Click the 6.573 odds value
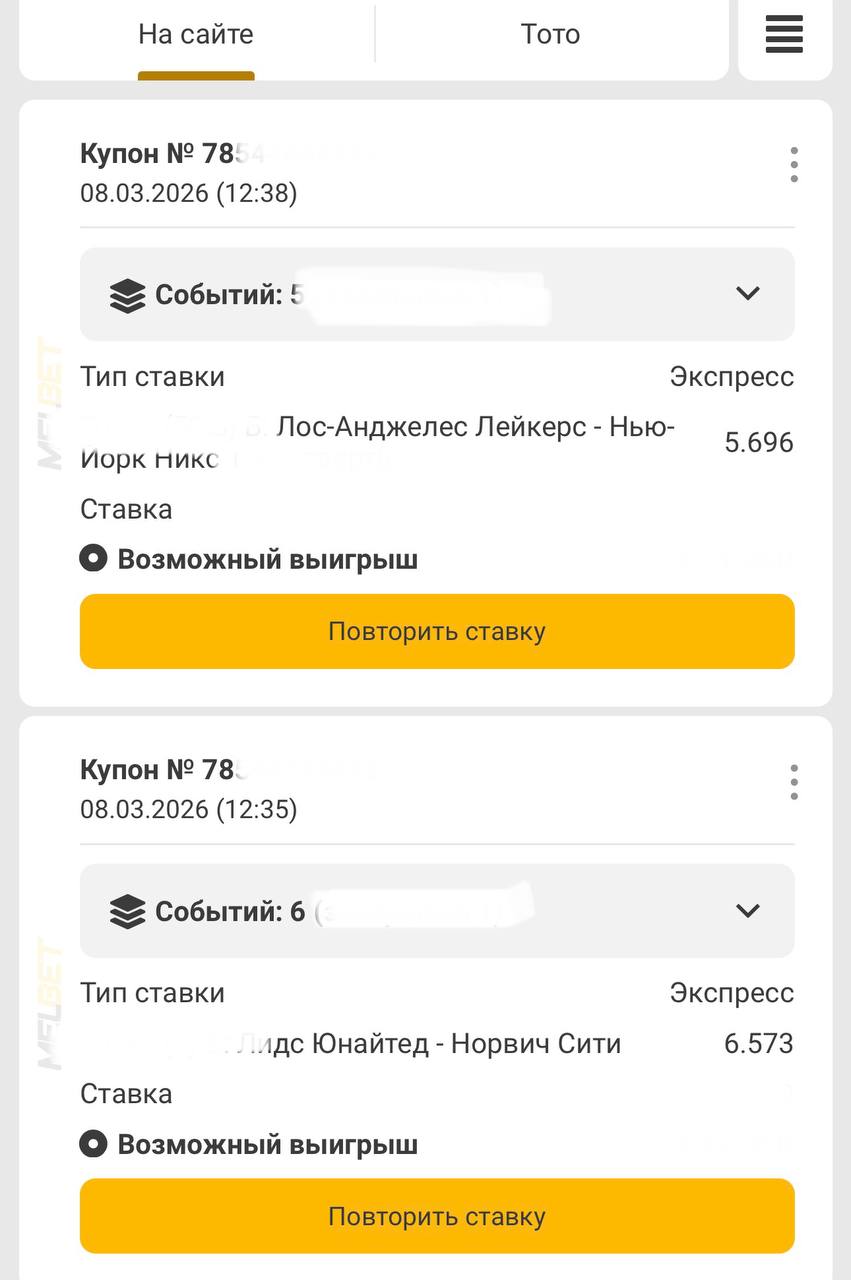 pyautogui.click(x=758, y=1044)
